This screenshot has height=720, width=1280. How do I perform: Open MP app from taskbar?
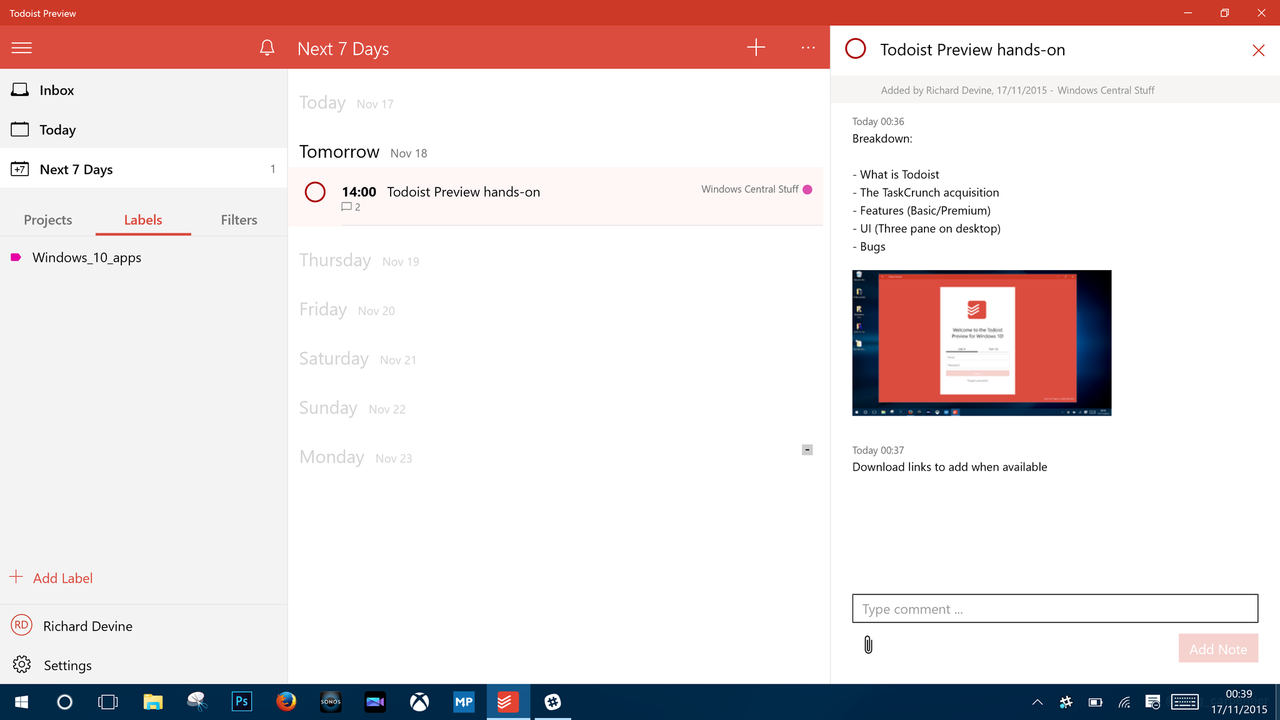pyautogui.click(x=463, y=702)
